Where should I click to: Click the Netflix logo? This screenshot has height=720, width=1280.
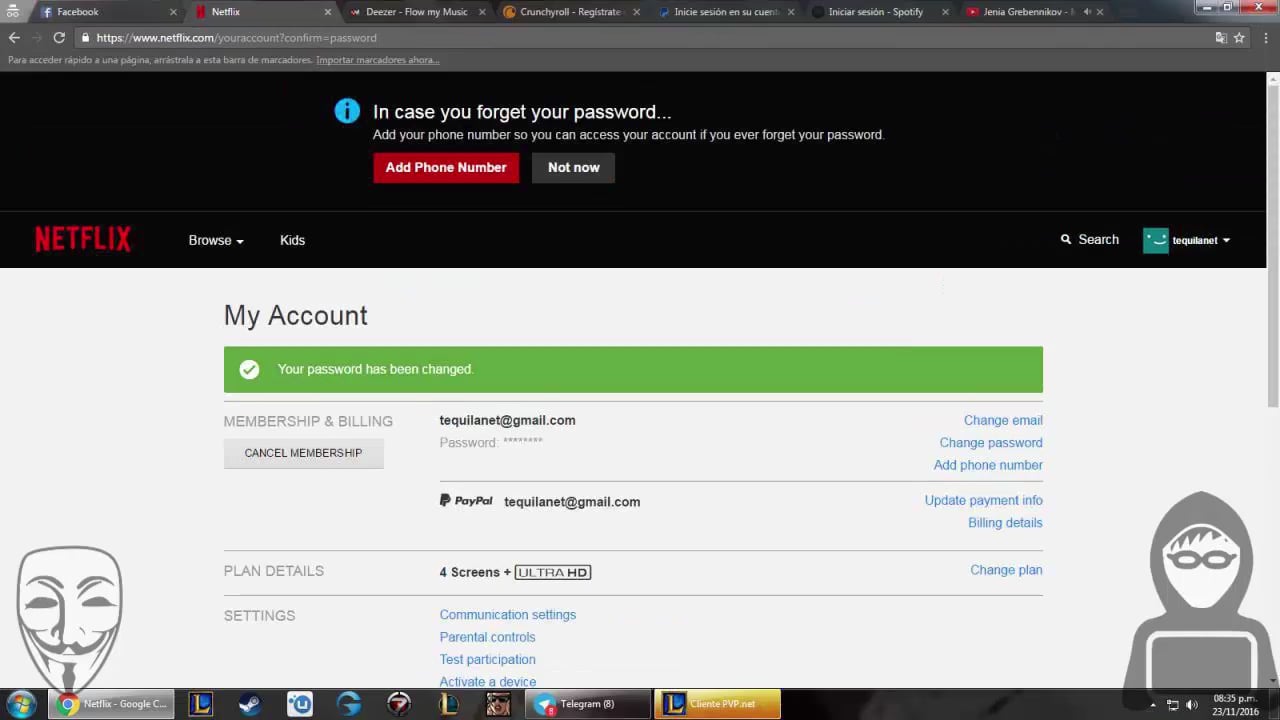(83, 239)
